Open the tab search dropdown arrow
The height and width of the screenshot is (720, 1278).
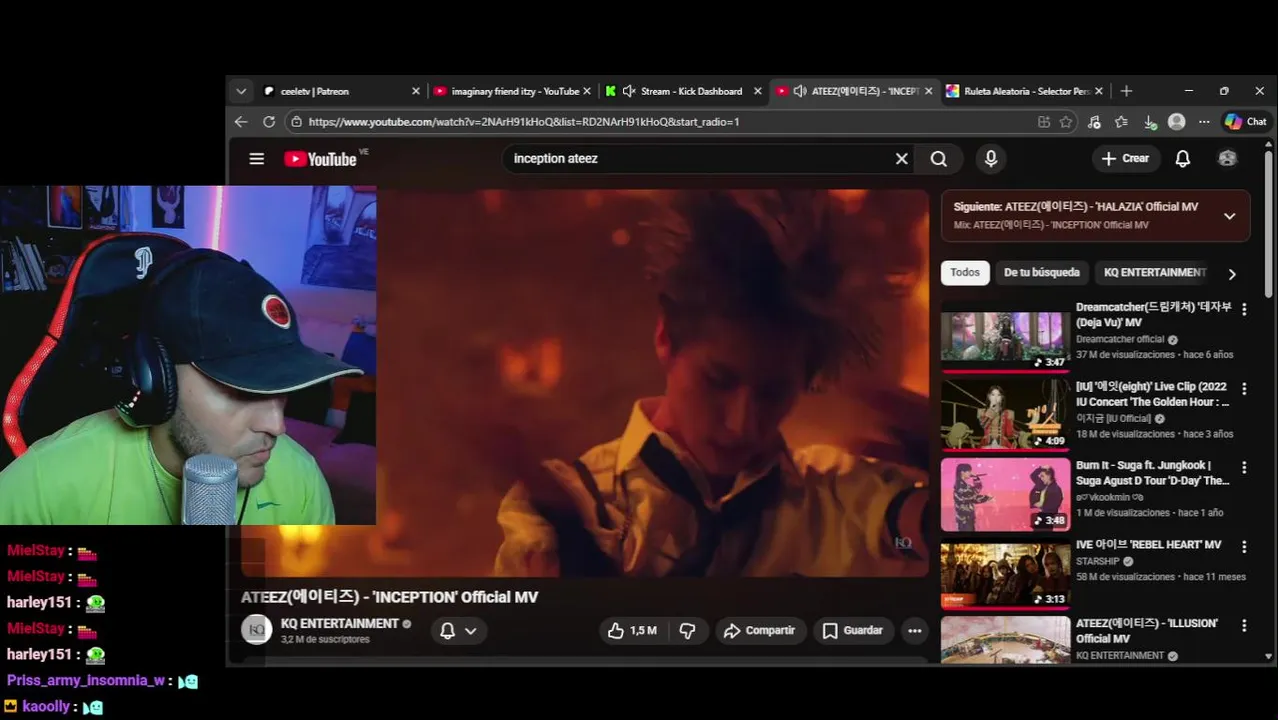point(241,91)
